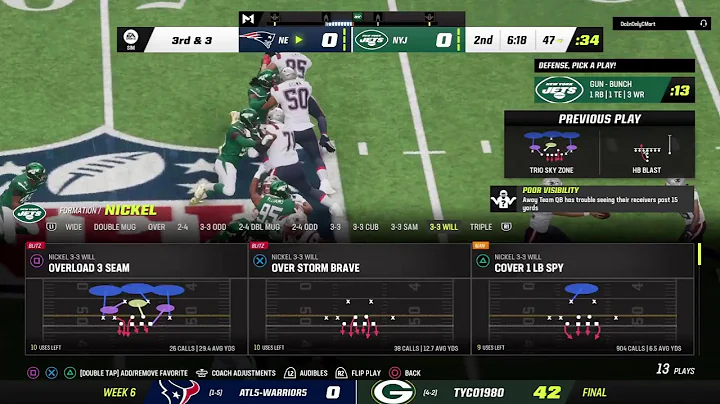Click the ':13' play-pick timer

[x=679, y=90]
